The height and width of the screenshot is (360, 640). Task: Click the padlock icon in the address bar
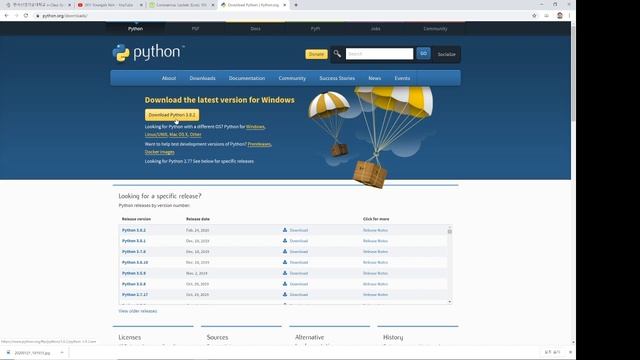point(38,16)
